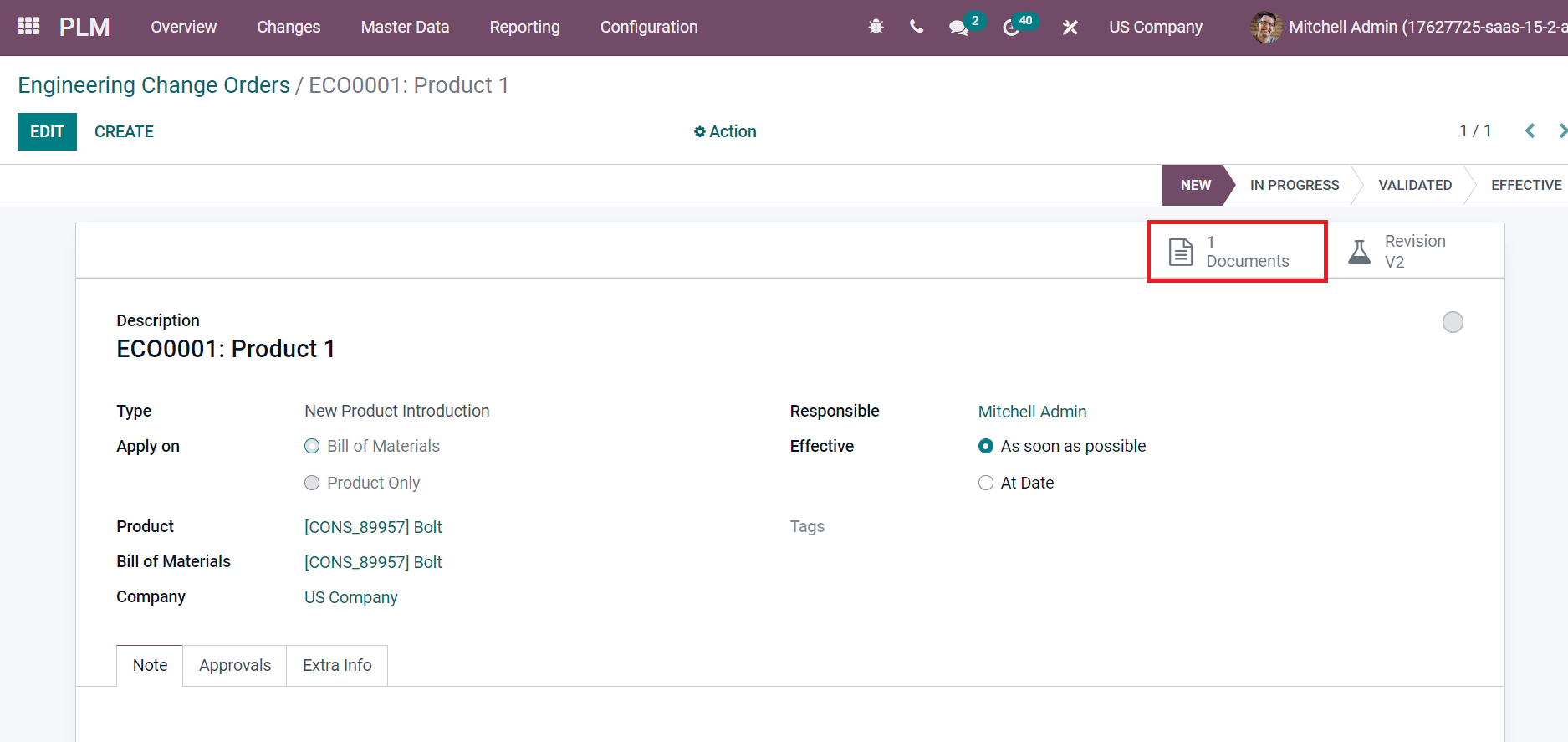Click the Action gear icon
This screenshot has width=1568, height=742.
699,131
